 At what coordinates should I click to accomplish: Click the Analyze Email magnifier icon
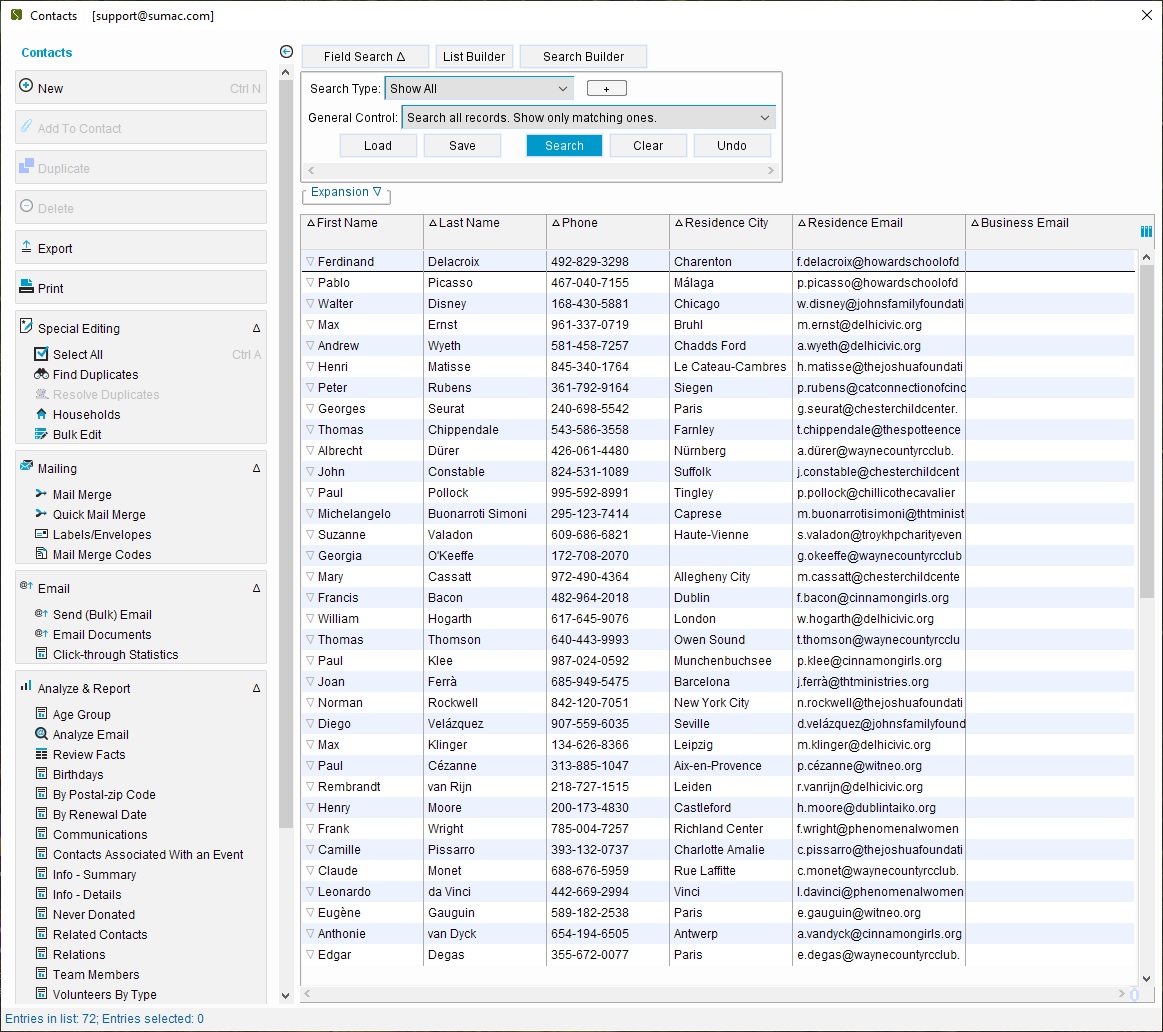(42, 734)
